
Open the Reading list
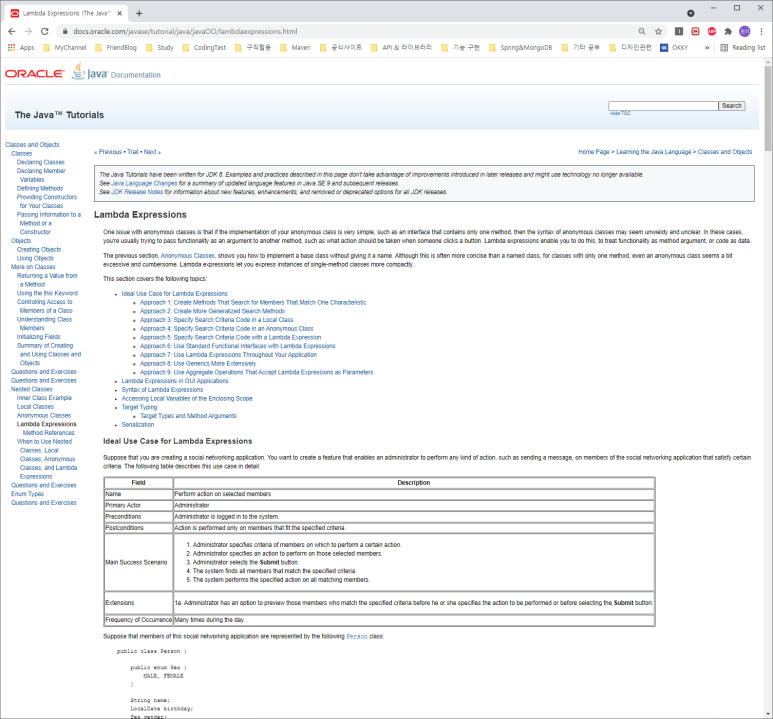coord(742,47)
